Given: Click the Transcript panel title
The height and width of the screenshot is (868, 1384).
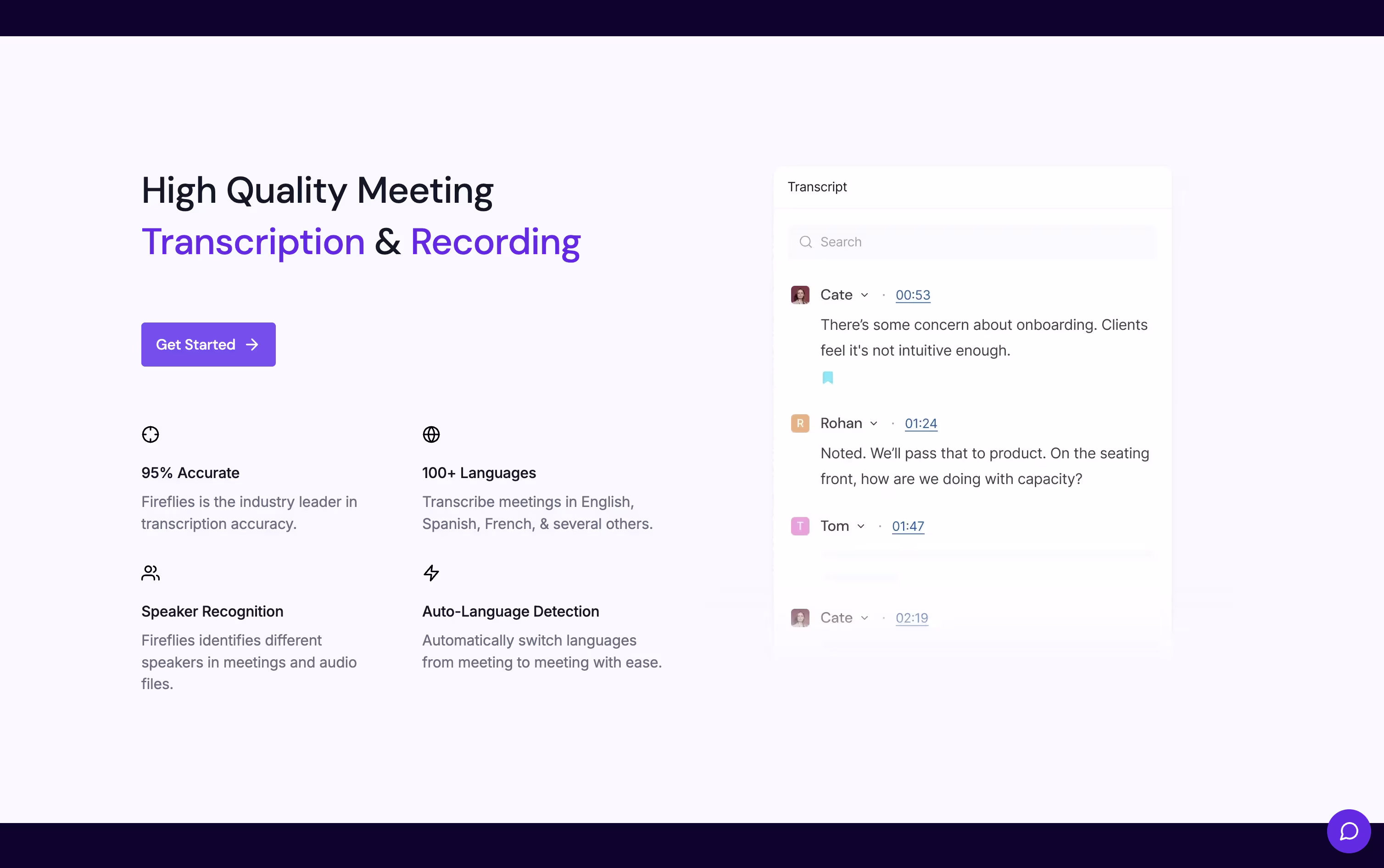Looking at the screenshot, I should tap(817, 187).
